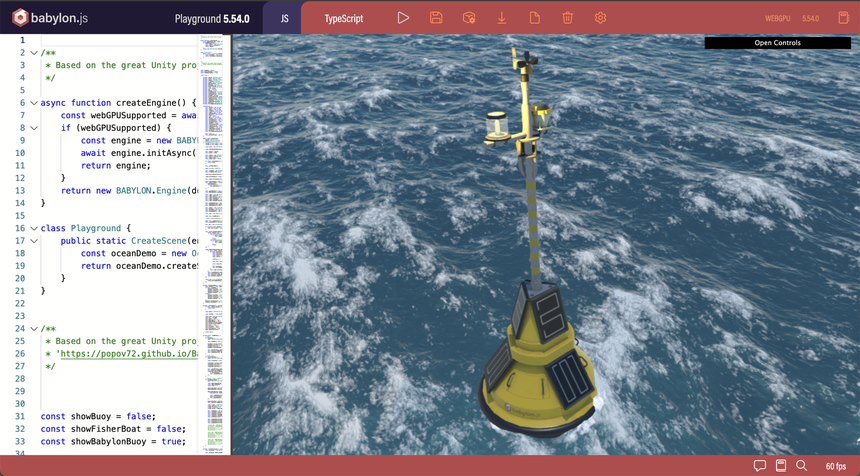Screen dimensions: 860x476
Task: Collapse the createEngine function fold arrow
Action: coord(33,103)
